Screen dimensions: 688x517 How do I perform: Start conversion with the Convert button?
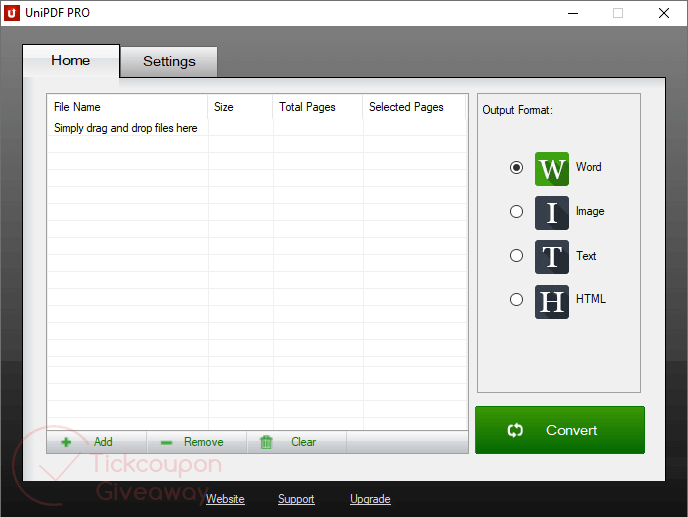tap(560, 430)
